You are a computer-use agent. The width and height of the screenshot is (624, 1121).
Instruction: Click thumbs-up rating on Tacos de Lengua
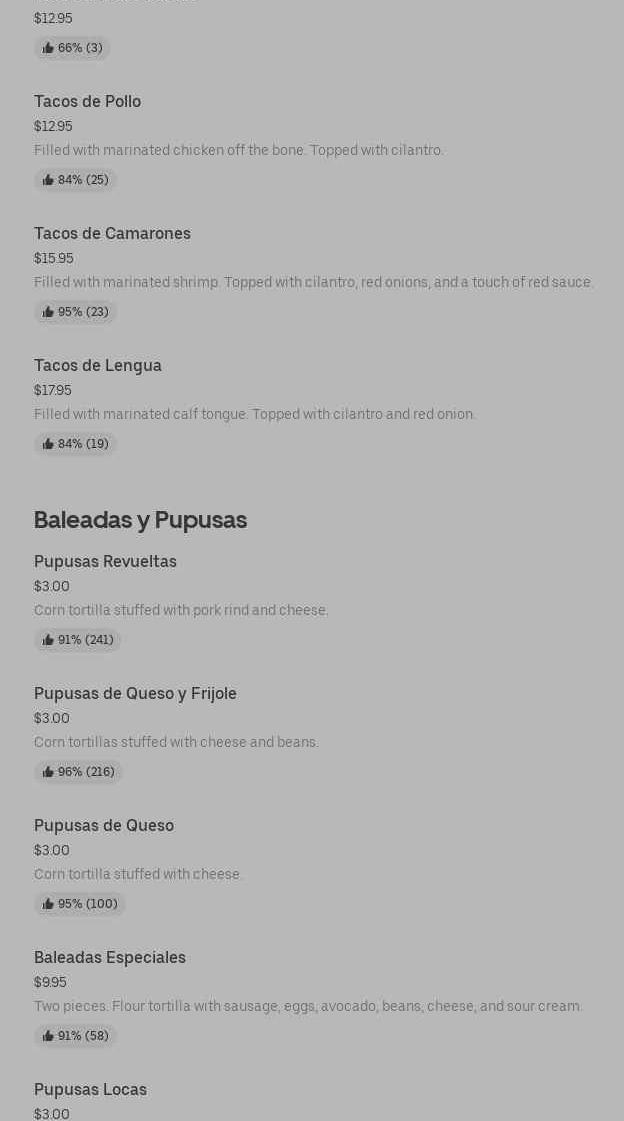(75, 444)
